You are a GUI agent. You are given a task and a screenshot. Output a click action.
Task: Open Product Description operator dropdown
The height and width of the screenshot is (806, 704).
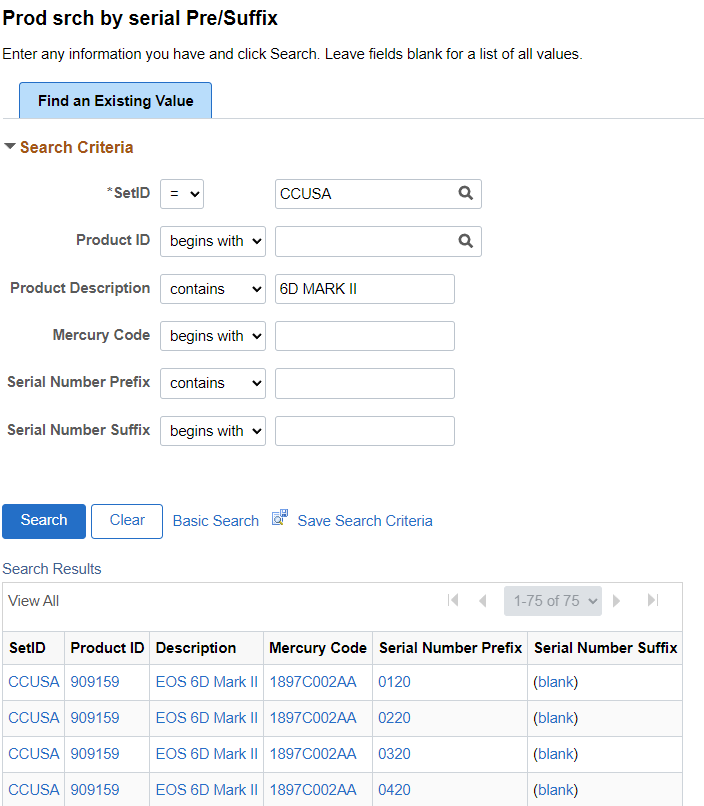coord(212,289)
